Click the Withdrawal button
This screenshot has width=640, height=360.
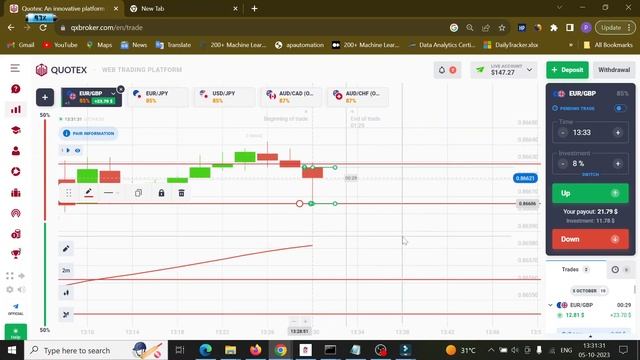[614, 70]
